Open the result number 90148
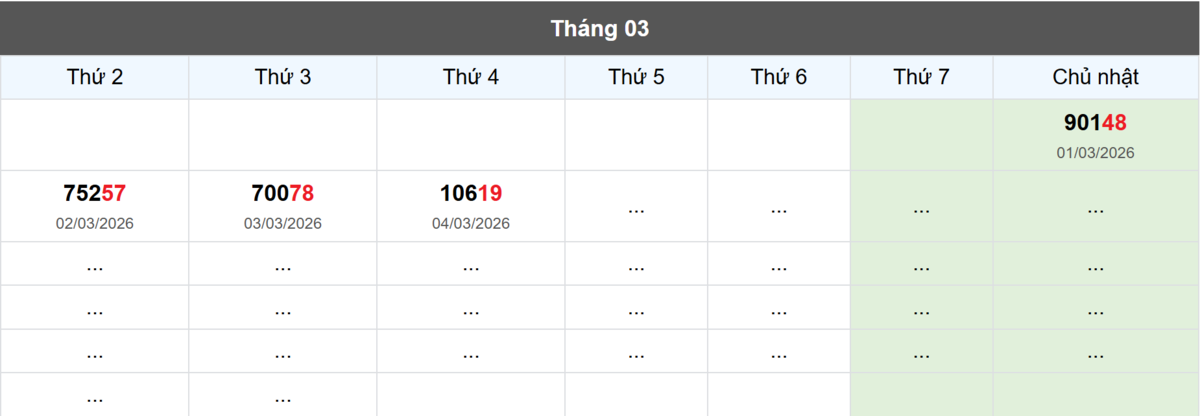Image resolution: width=1200 pixels, height=416 pixels. point(1095,123)
